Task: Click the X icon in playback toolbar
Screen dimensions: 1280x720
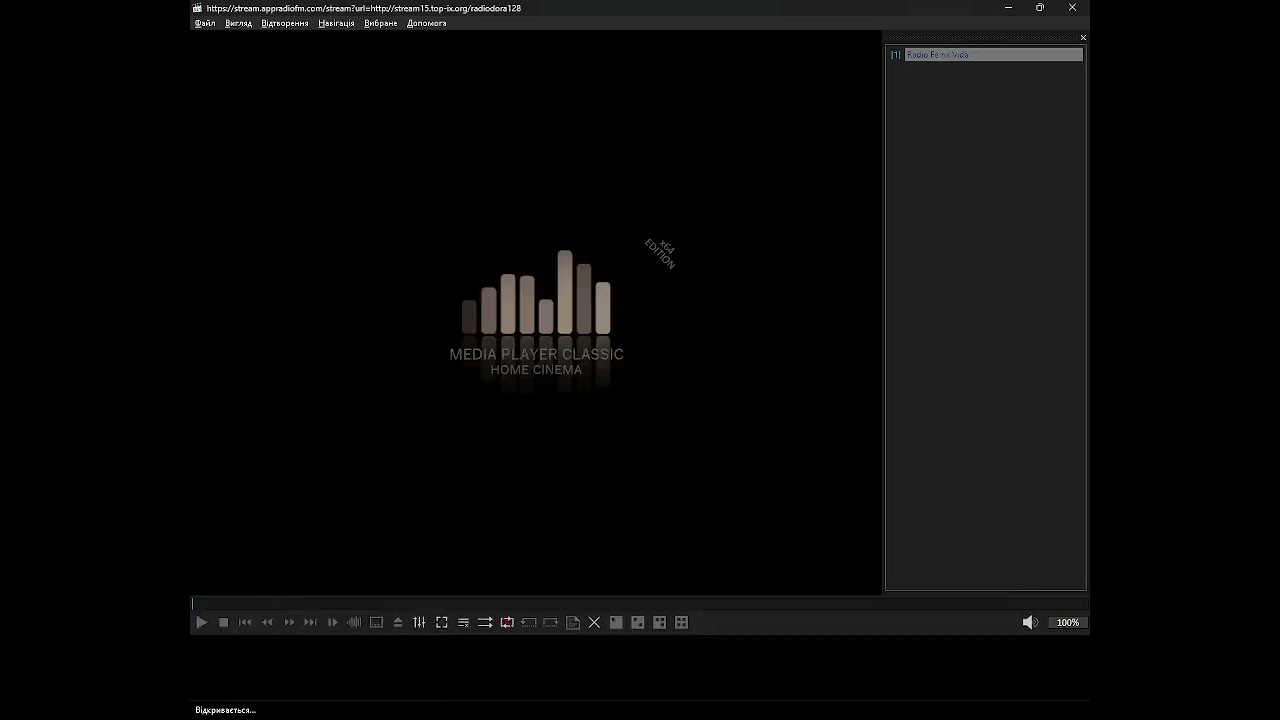Action: click(x=594, y=622)
